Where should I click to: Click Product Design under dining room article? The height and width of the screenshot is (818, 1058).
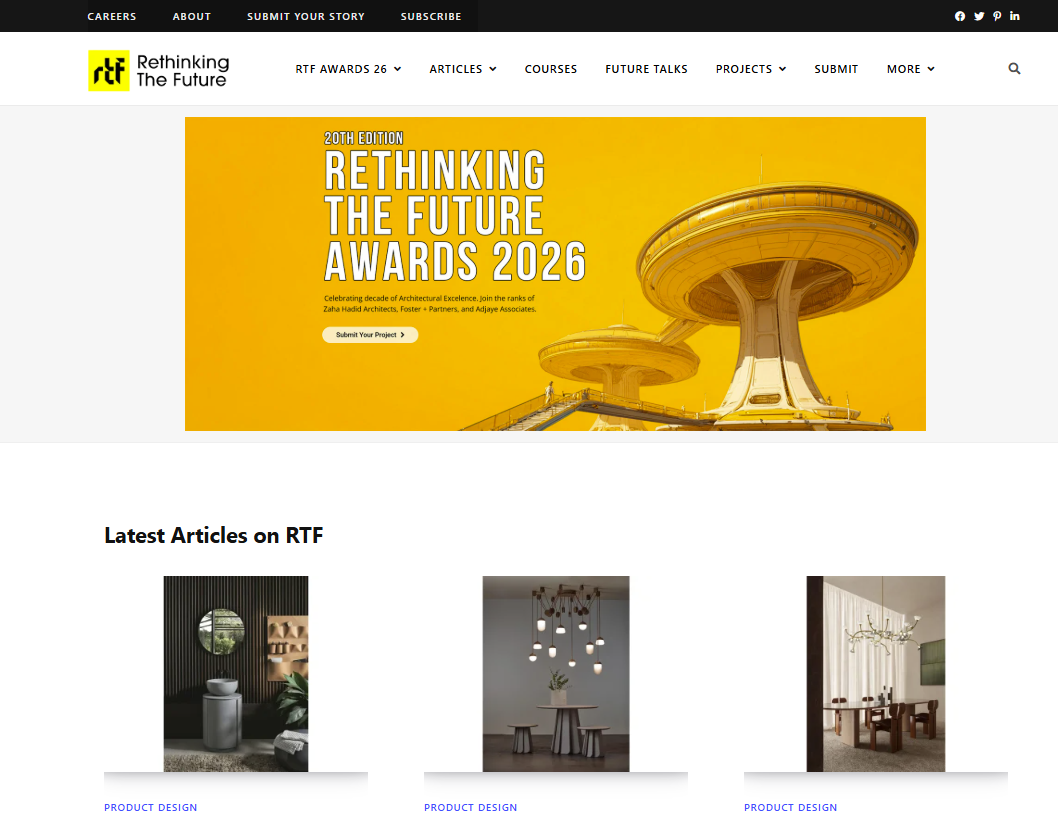coord(790,807)
